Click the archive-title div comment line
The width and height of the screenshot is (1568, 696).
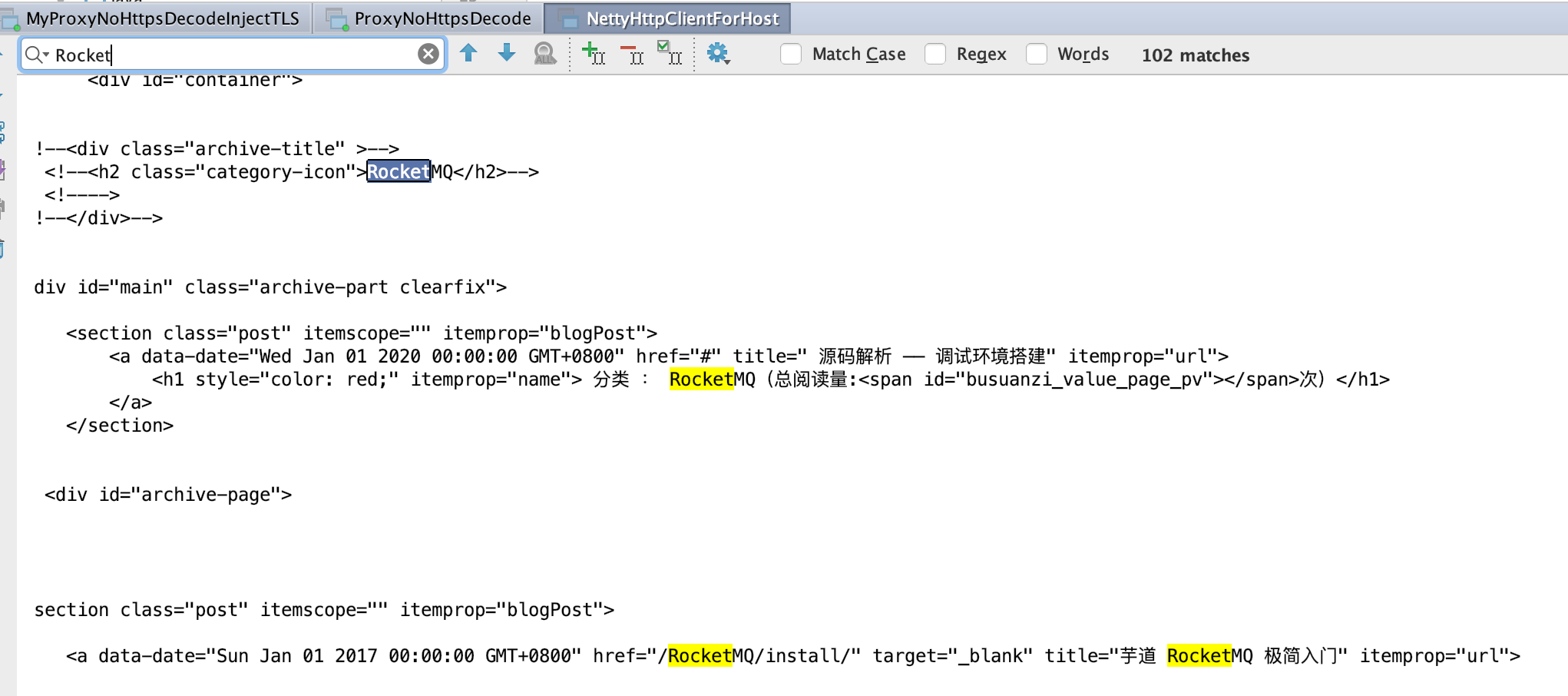[x=217, y=148]
